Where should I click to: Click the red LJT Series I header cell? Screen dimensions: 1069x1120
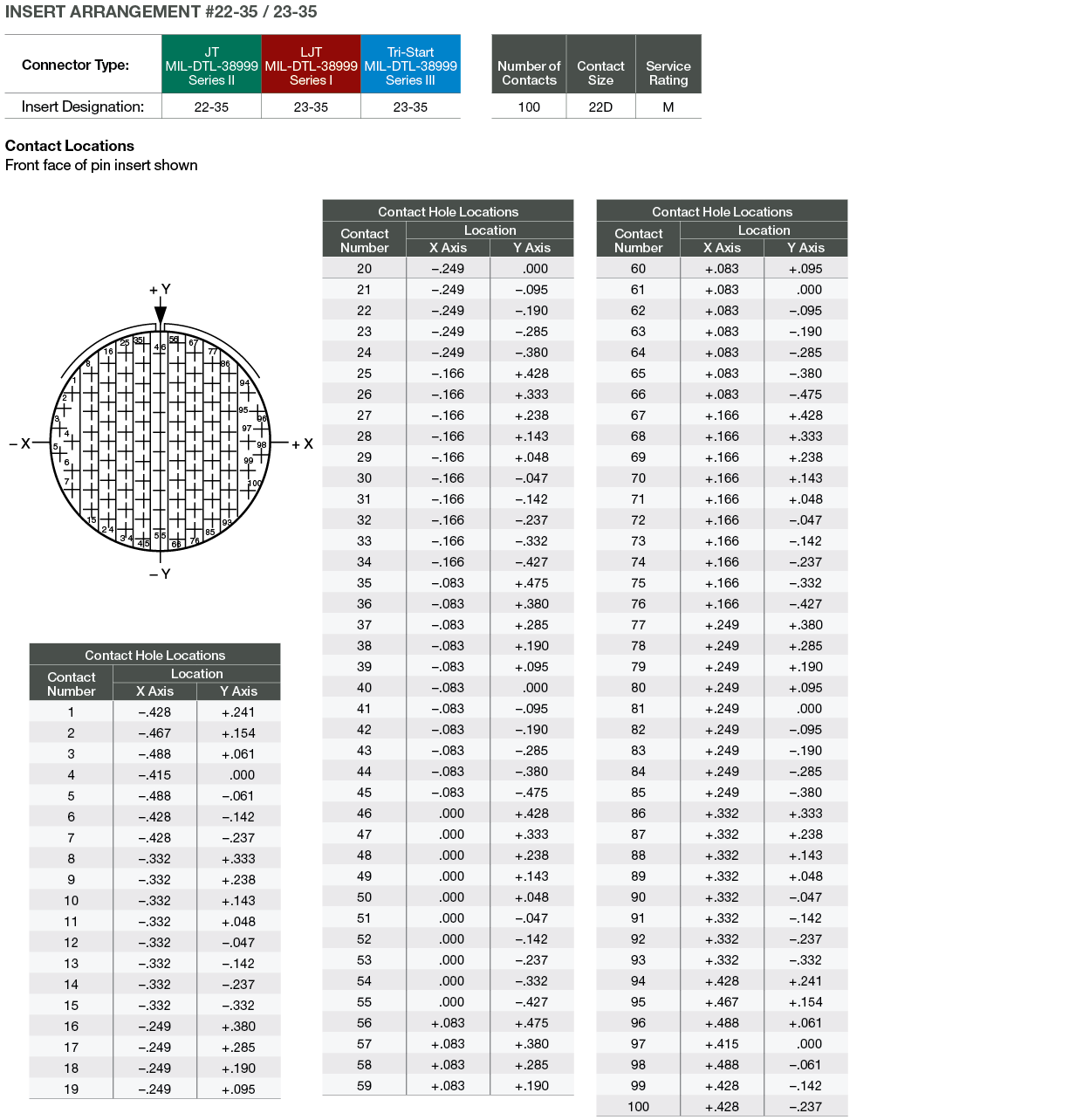[x=311, y=65]
